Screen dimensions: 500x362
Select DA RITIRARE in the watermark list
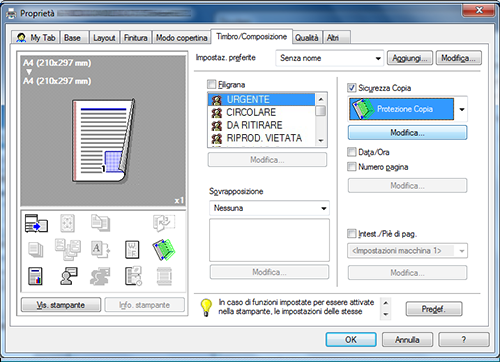point(261,125)
